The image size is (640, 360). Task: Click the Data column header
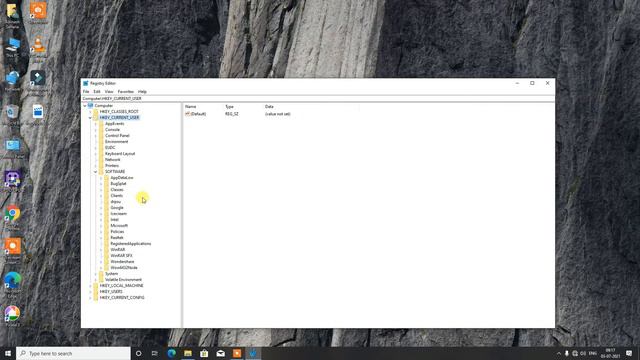269,107
